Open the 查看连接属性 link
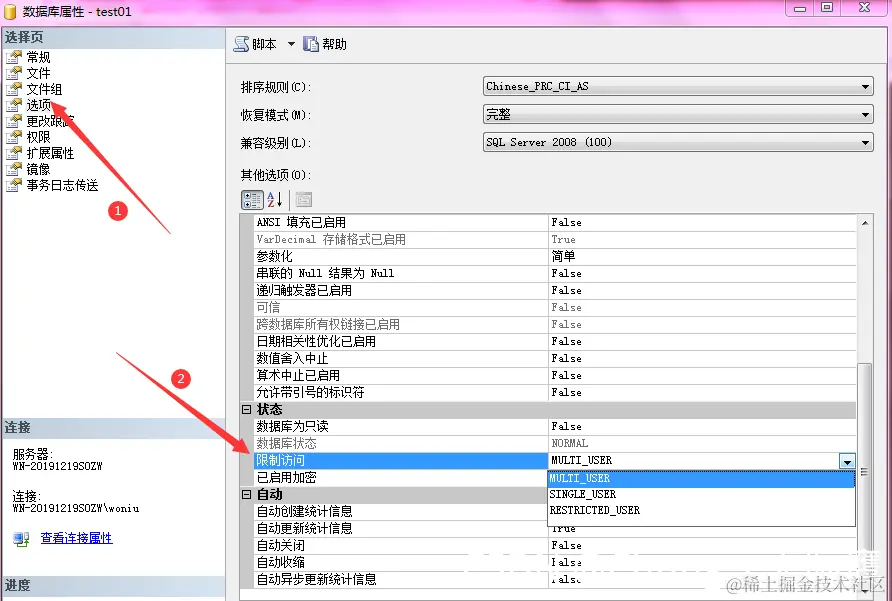The height and width of the screenshot is (601, 892). point(76,538)
